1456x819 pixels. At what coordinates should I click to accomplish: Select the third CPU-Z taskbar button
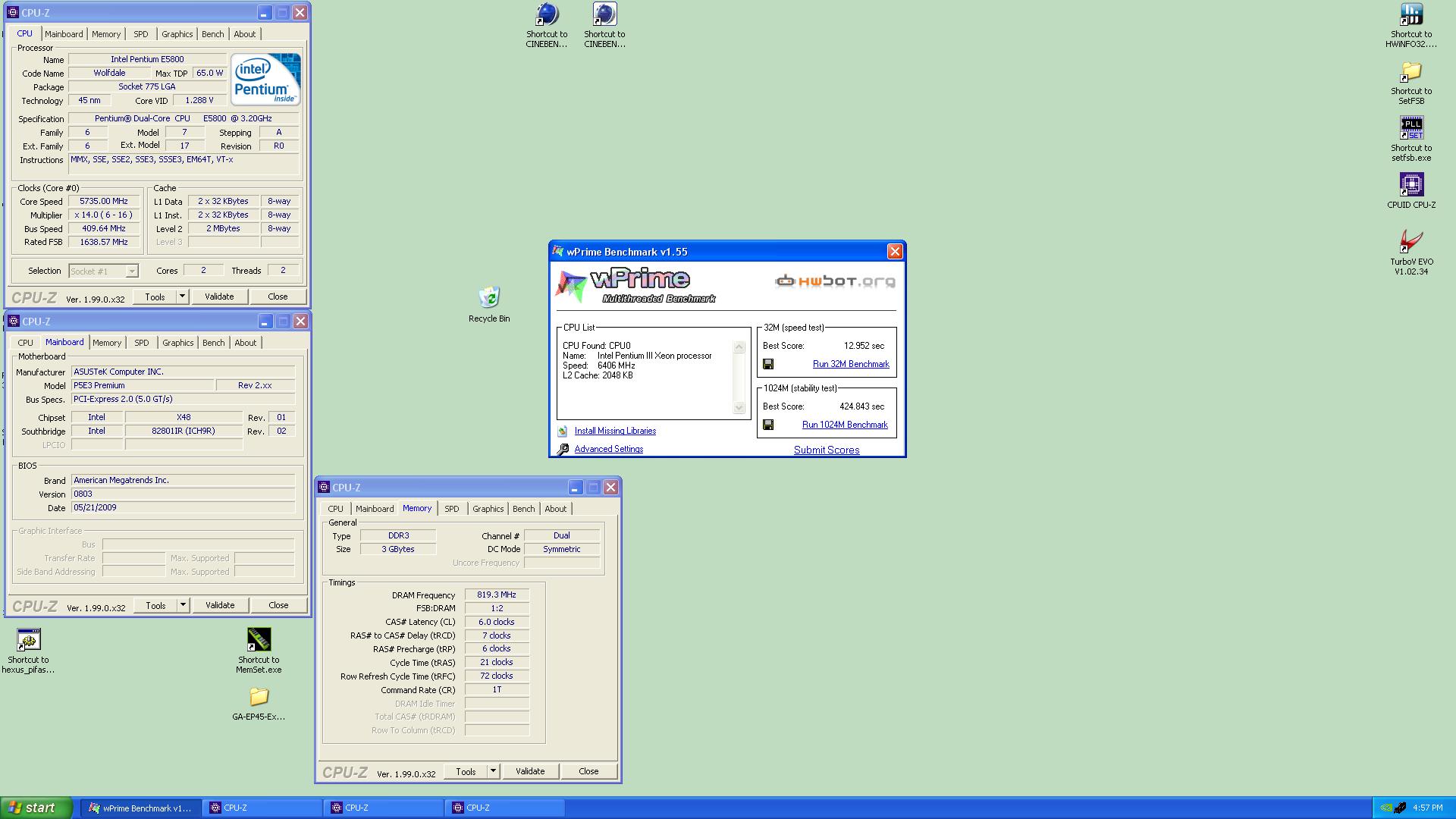coord(506,808)
